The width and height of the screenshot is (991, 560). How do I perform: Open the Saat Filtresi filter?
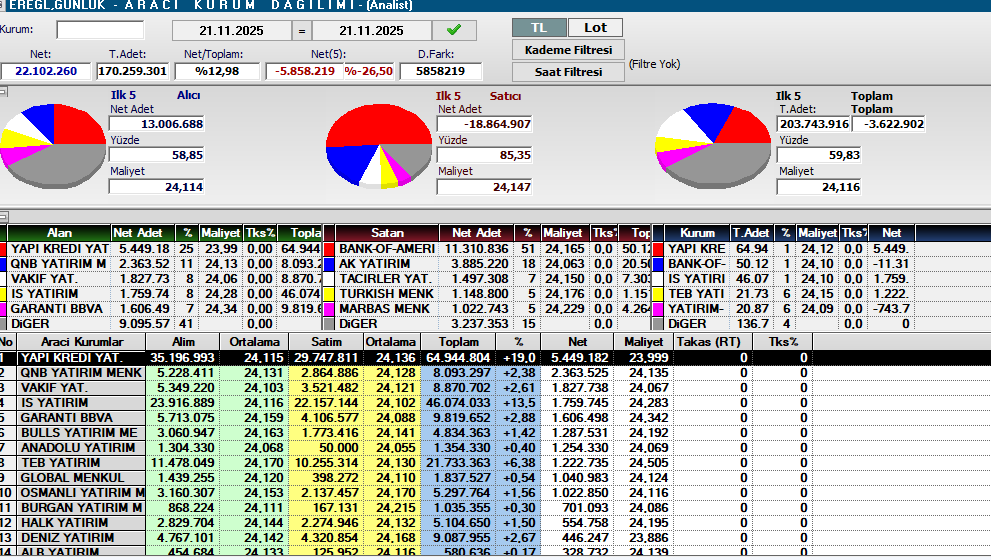(x=568, y=72)
